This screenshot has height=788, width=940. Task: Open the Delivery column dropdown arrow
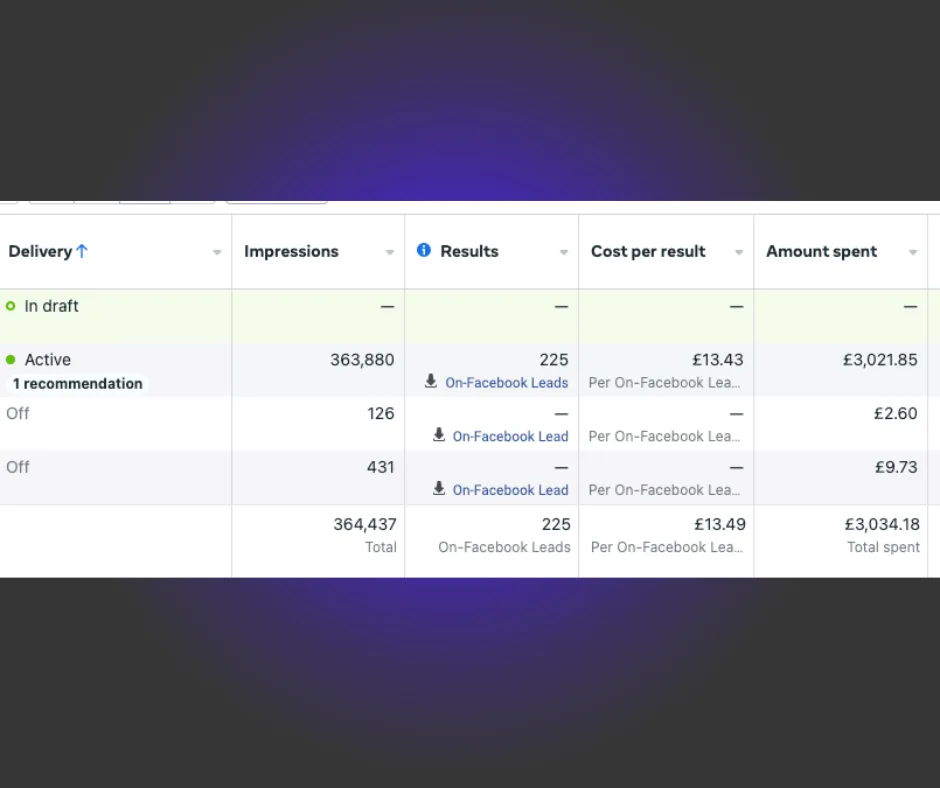(x=217, y=252)
